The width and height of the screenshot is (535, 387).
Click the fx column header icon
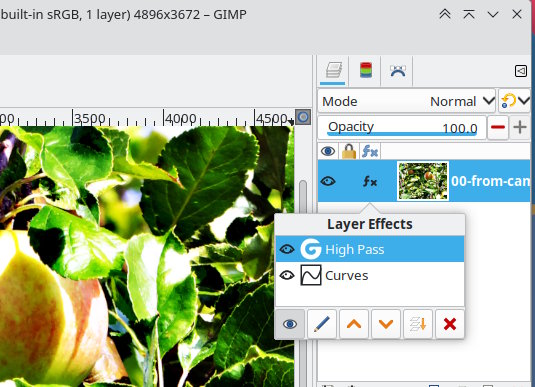pos(370,151)
